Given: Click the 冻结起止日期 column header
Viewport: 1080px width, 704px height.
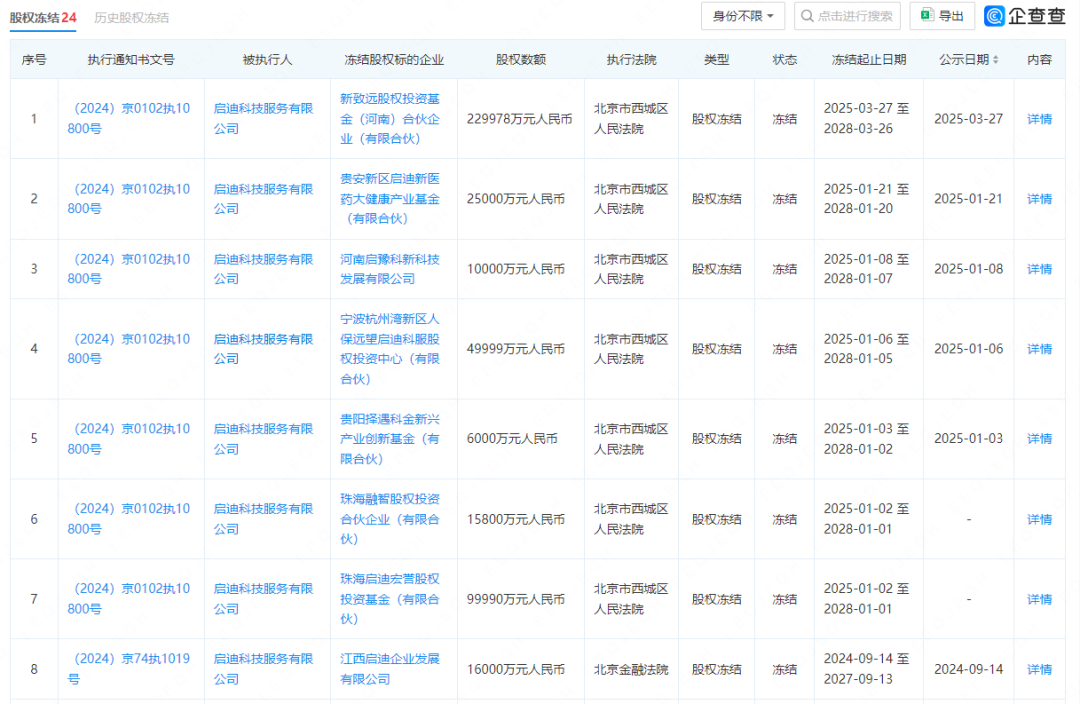Looking at the screenshot, I should click(869, 60).
